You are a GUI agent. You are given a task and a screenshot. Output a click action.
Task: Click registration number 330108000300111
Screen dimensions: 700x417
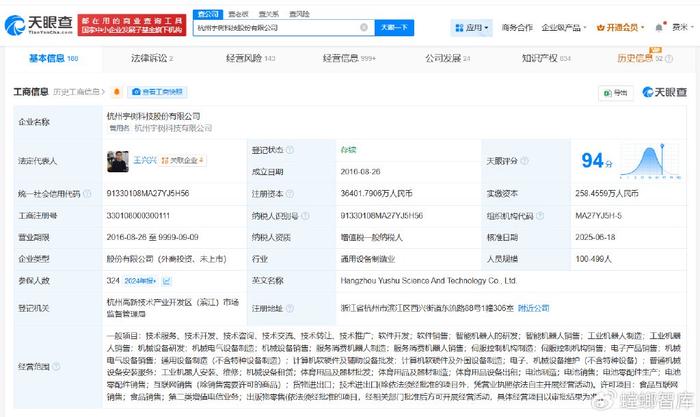point(138,216)
